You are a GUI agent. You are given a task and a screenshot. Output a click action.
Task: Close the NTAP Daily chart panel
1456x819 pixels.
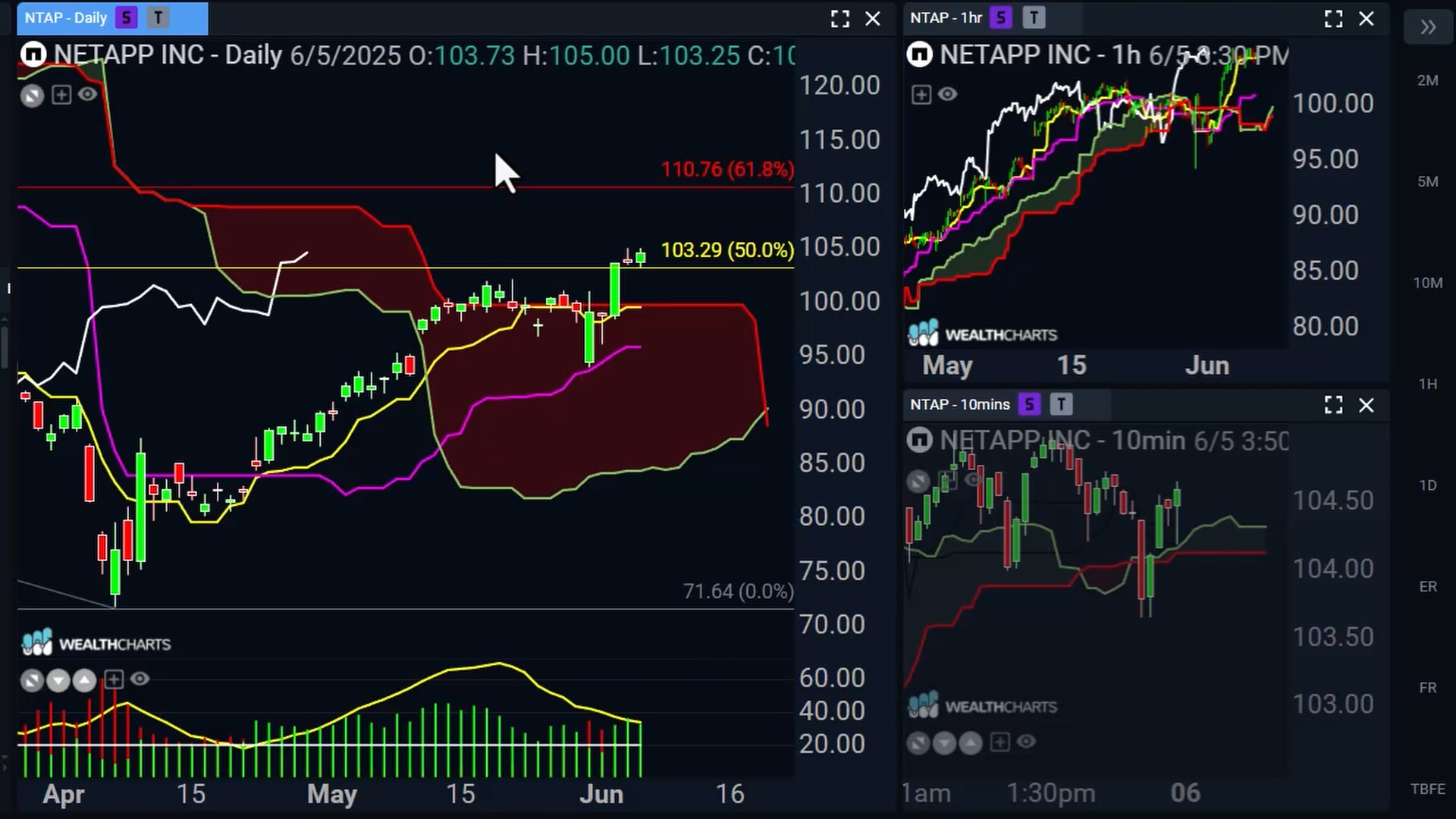[873, 19]
